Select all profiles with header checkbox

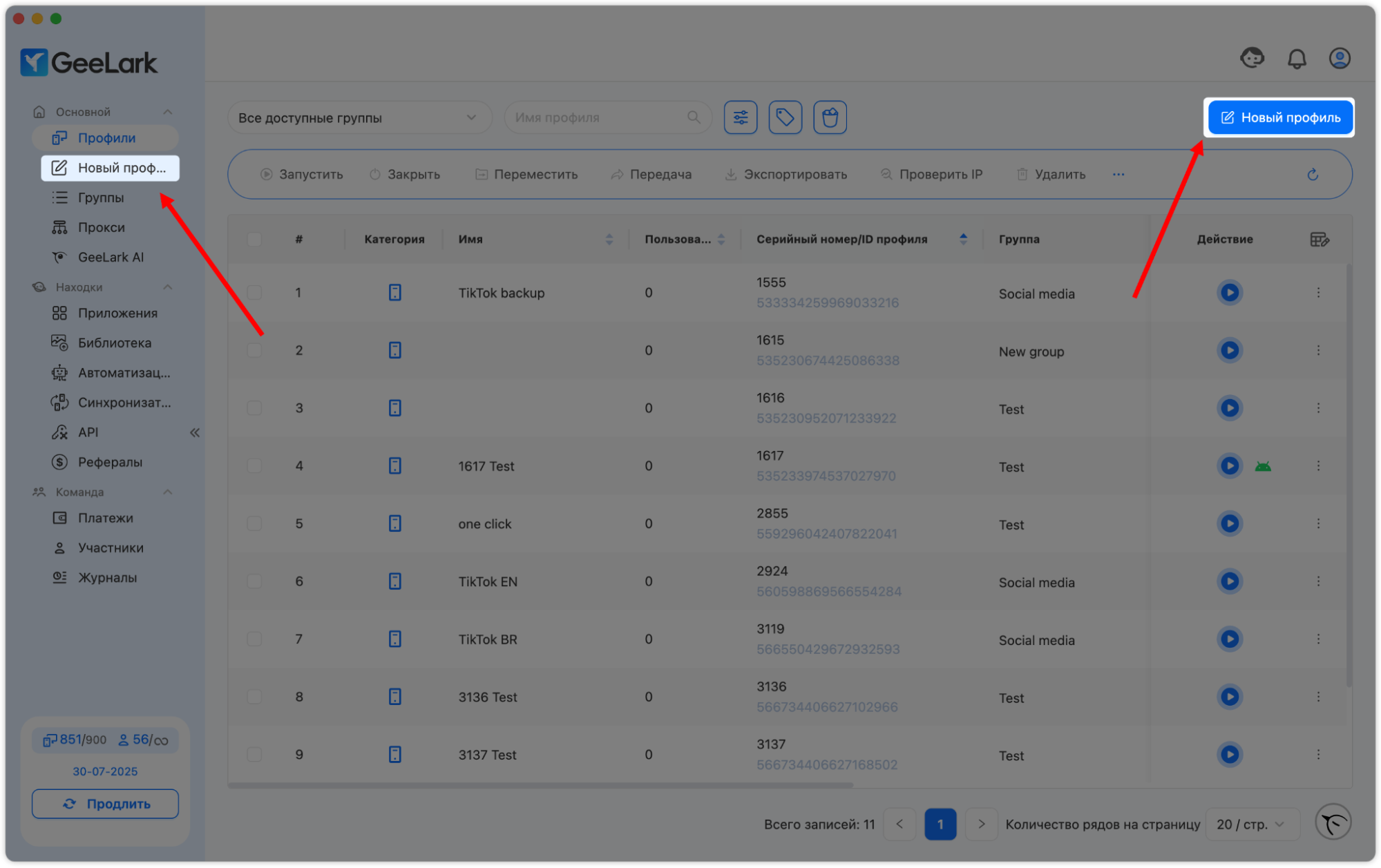(x=254, y=240)
